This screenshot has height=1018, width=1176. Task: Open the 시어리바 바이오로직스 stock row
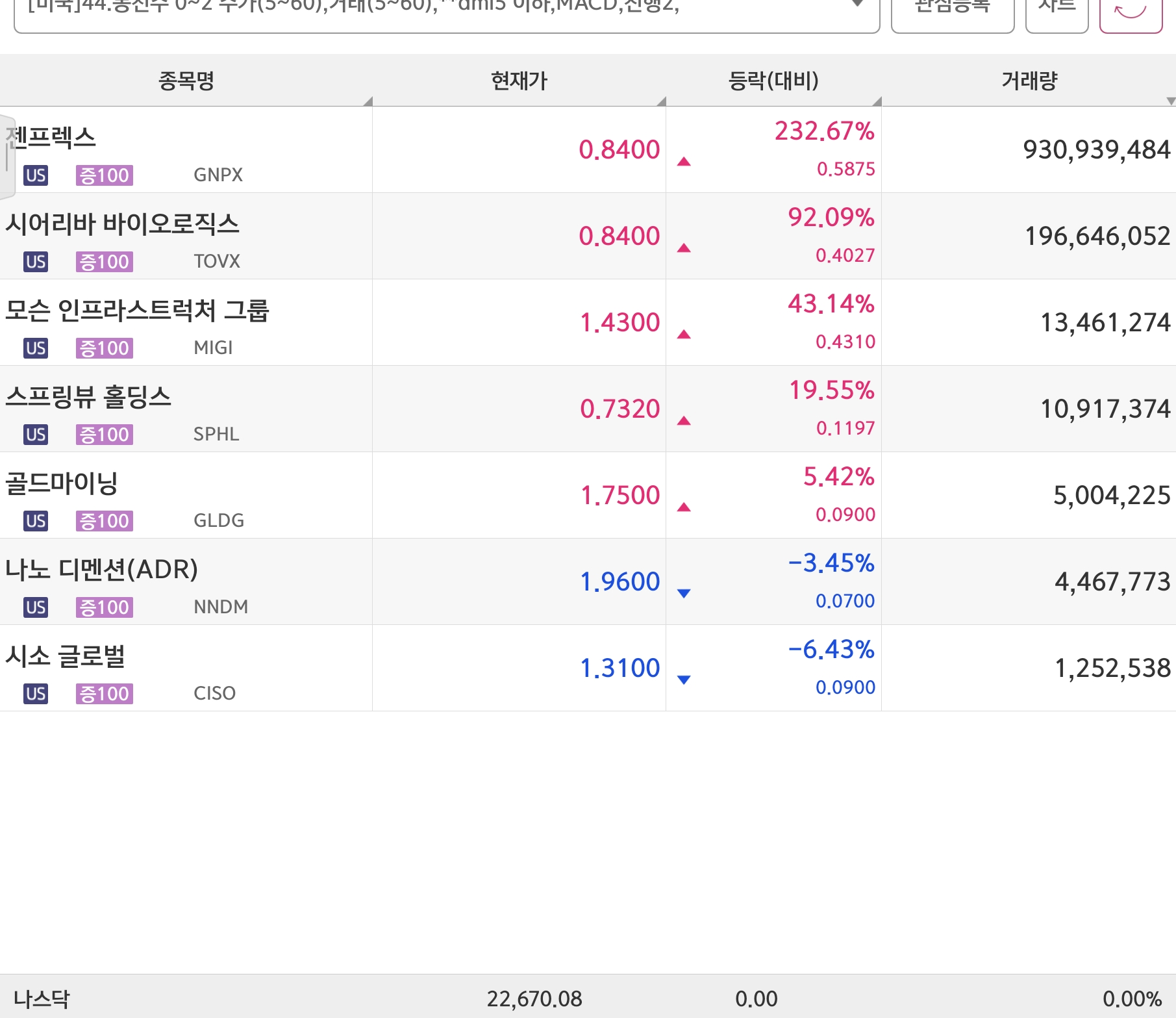point(588,236)
